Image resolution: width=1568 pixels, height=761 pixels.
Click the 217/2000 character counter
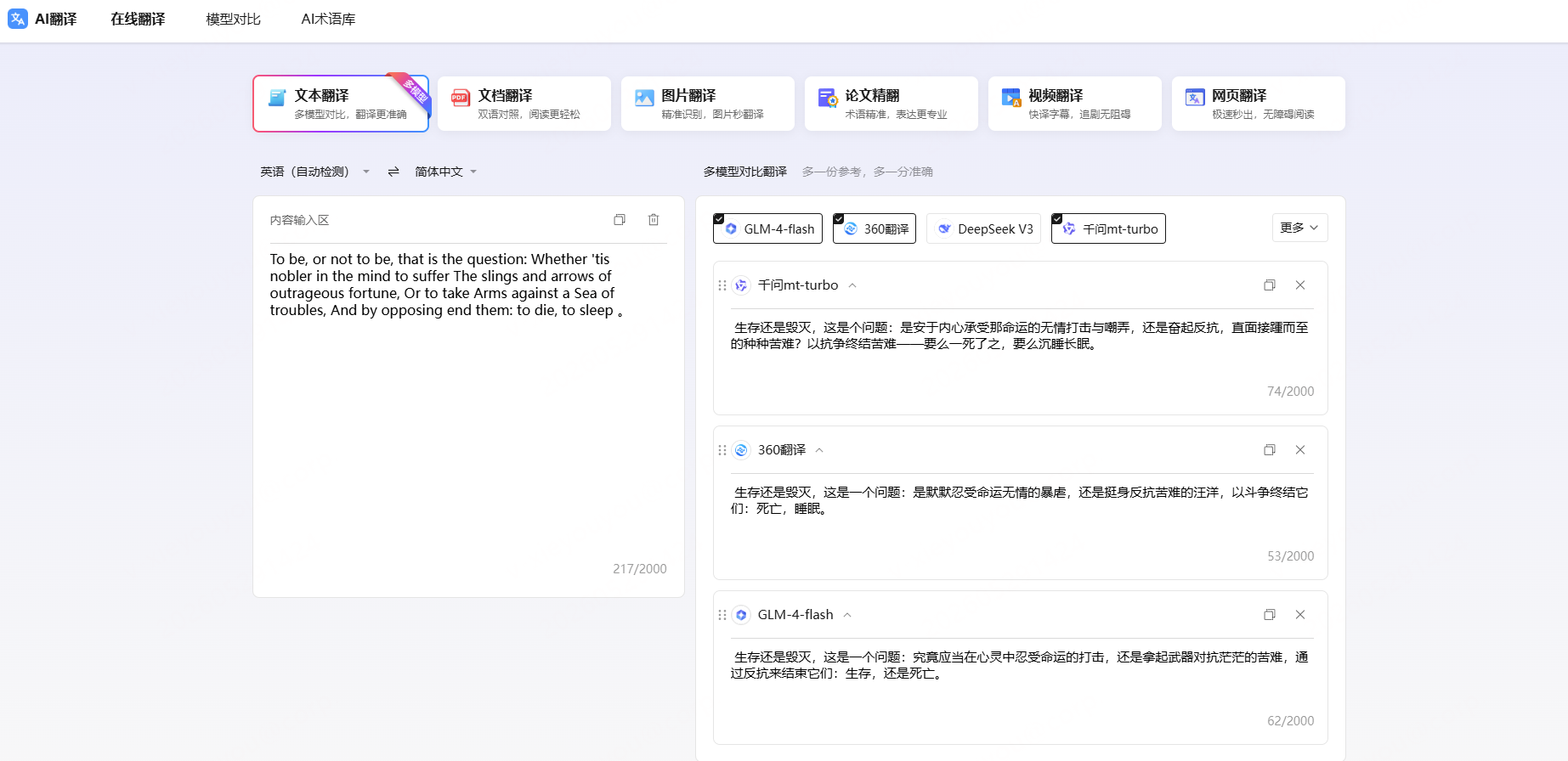[x=640, y=569]
